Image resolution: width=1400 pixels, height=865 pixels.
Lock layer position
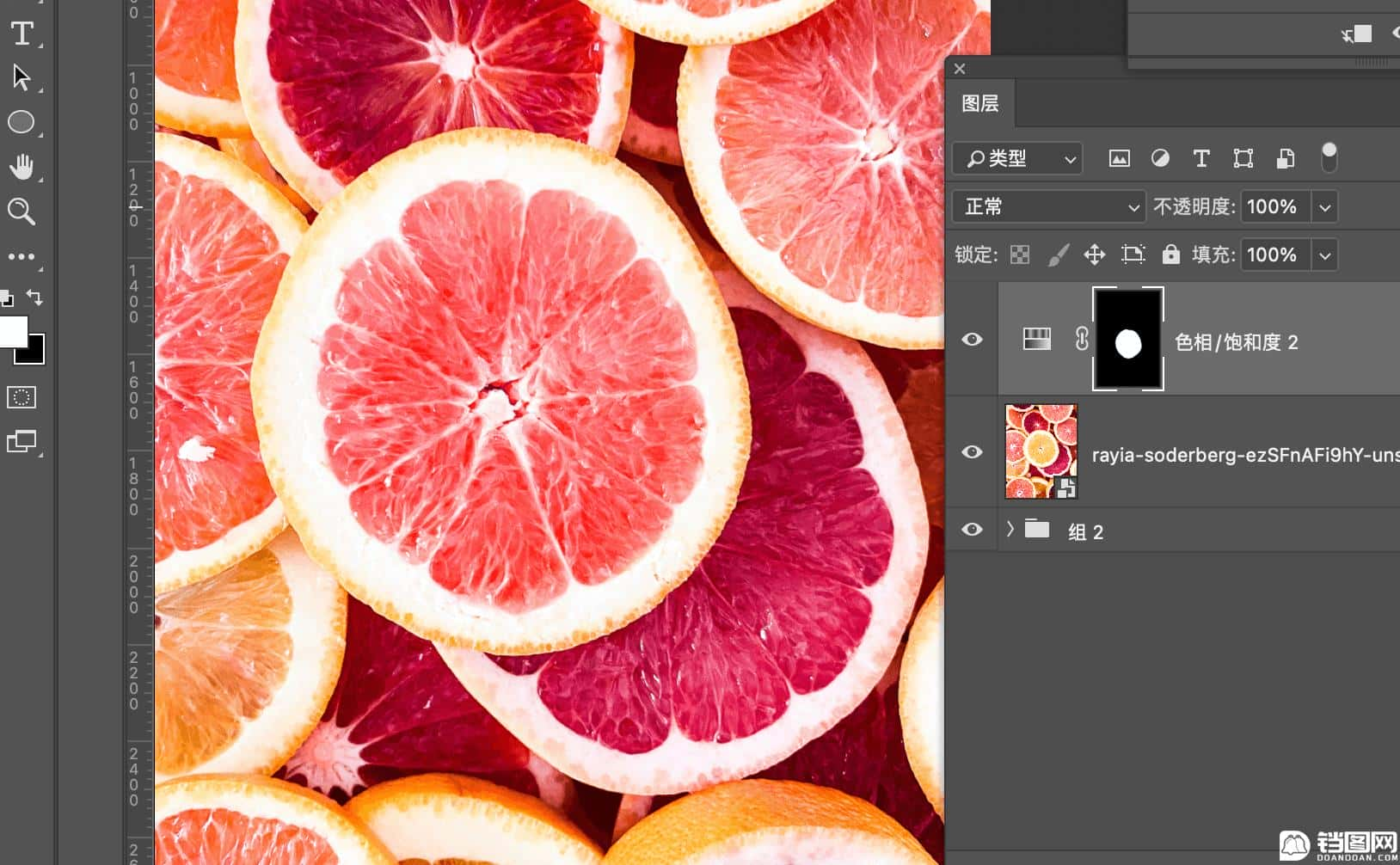[x=1095, y=255]
